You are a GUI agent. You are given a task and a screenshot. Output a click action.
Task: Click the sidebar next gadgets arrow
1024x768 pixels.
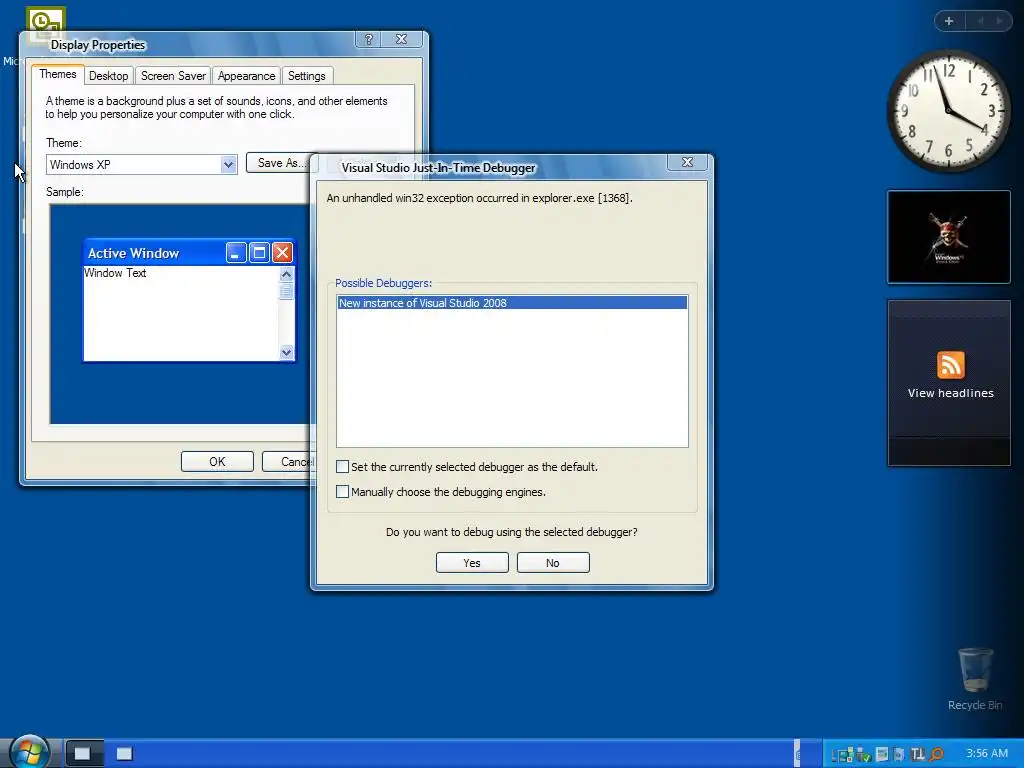pos(999,21)
